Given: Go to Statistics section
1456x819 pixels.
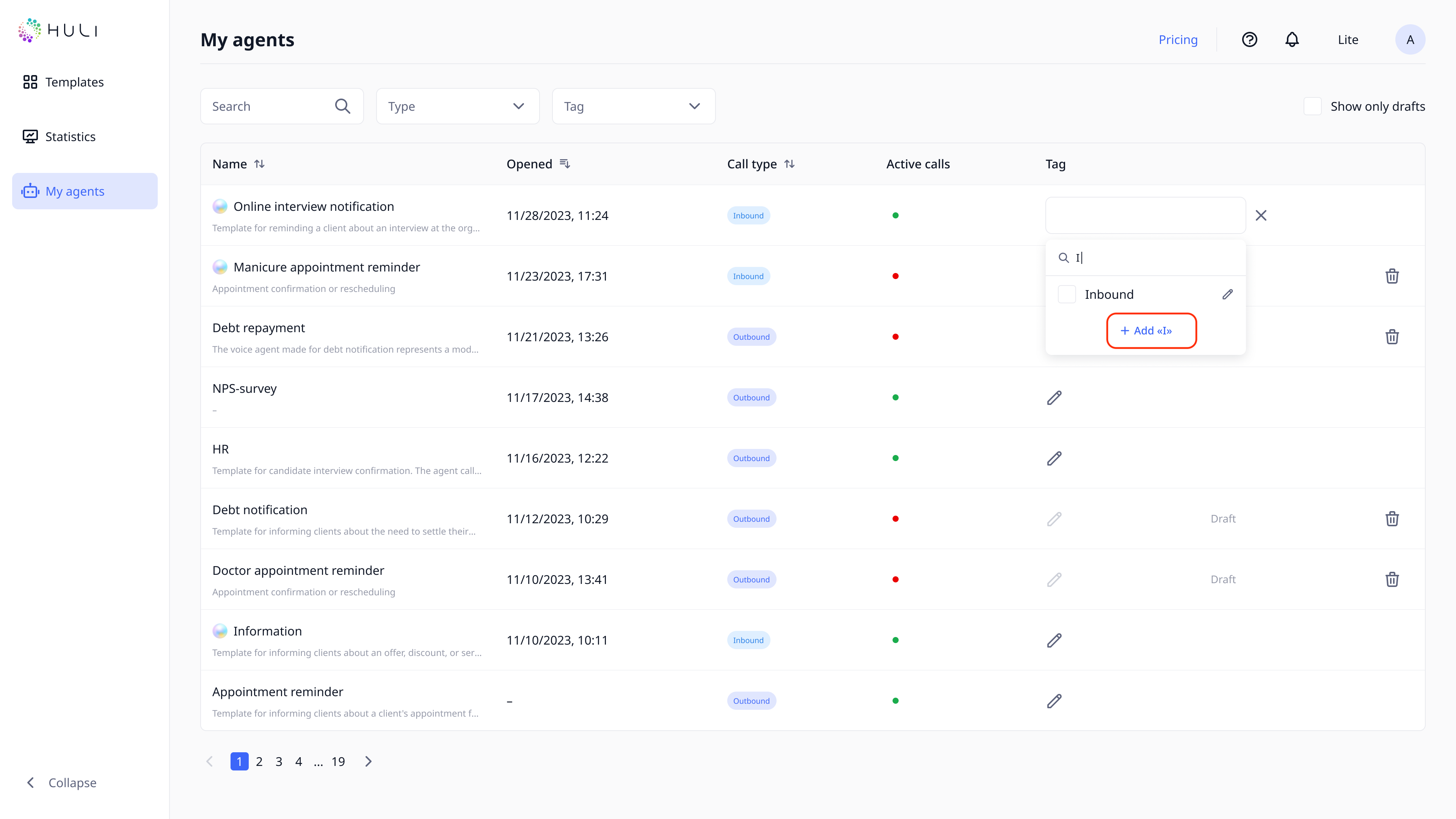Looking at the screenshot, I should coord(70,137).
